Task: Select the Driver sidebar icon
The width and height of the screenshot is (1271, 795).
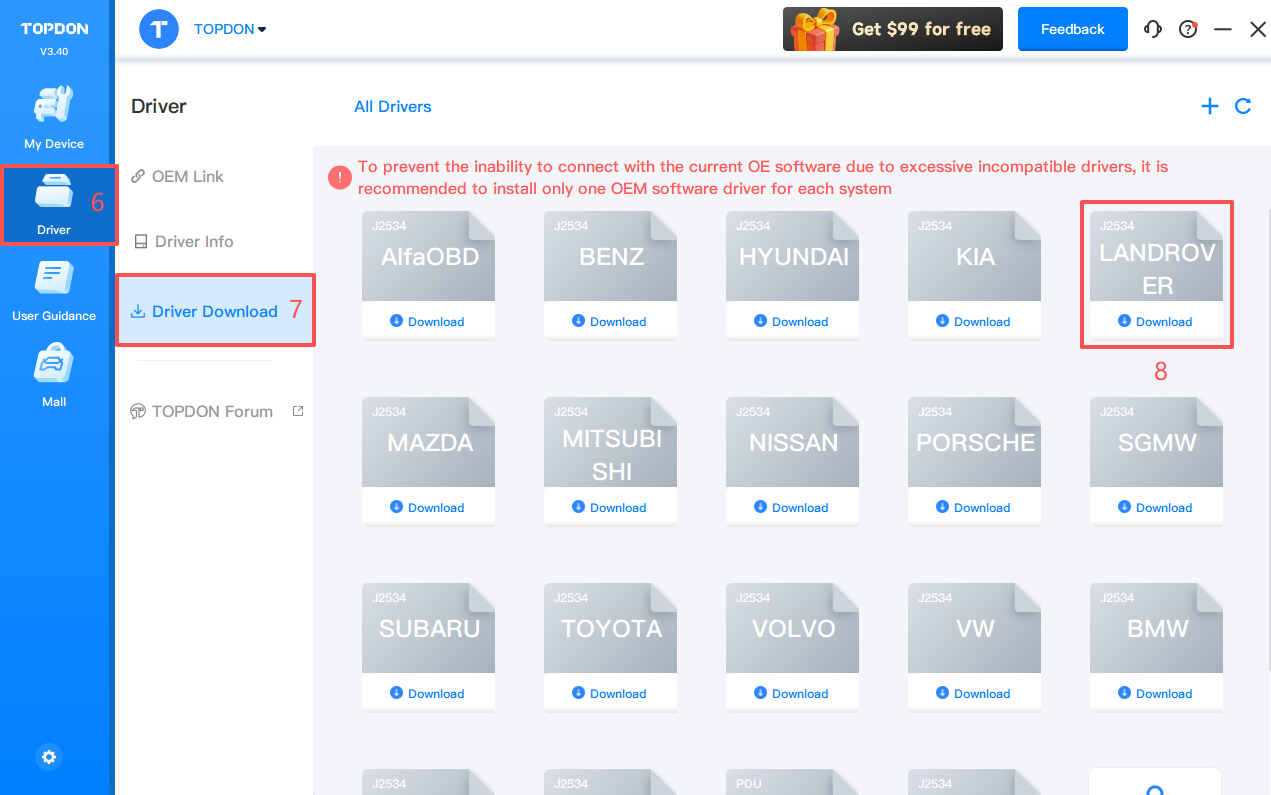Action: (x=54, y=204)
